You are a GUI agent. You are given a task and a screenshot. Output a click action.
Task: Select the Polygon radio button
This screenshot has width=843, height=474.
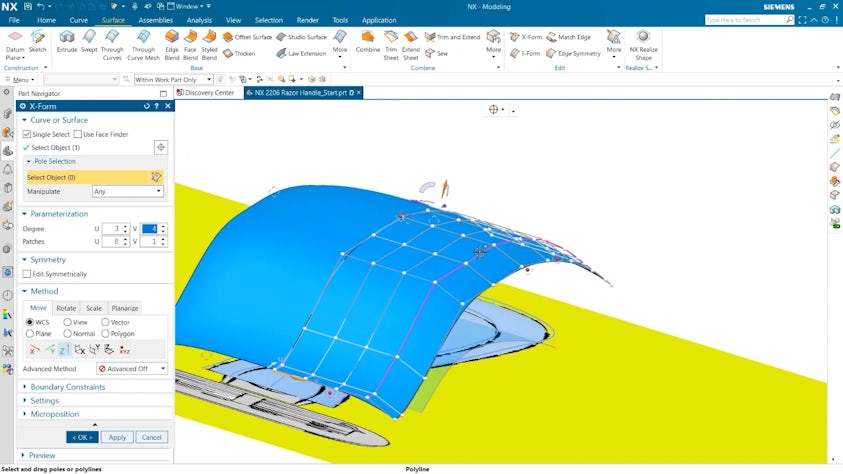click(x=105, y=333)
